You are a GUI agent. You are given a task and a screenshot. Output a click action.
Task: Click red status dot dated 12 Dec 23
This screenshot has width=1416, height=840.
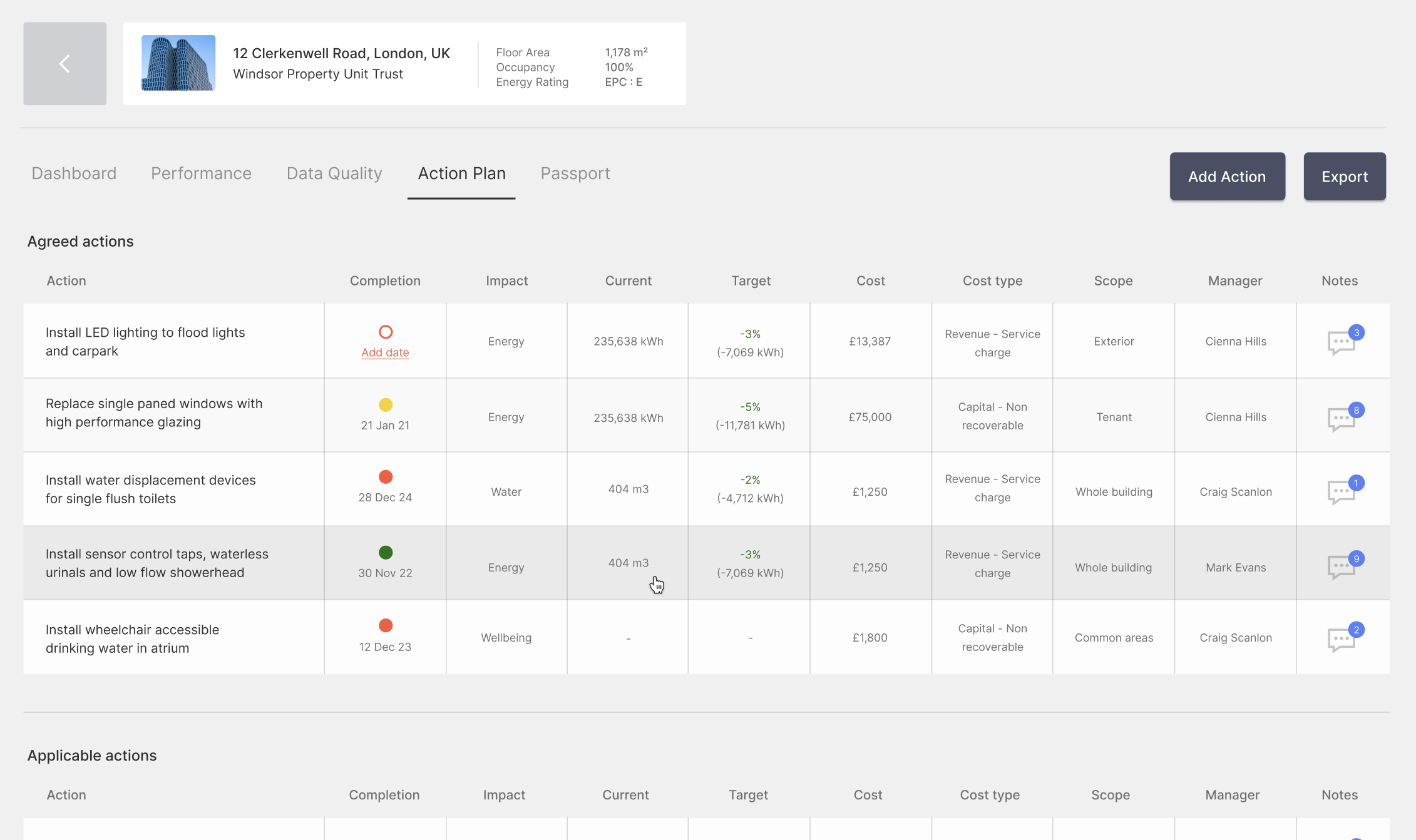pos(386,625)
